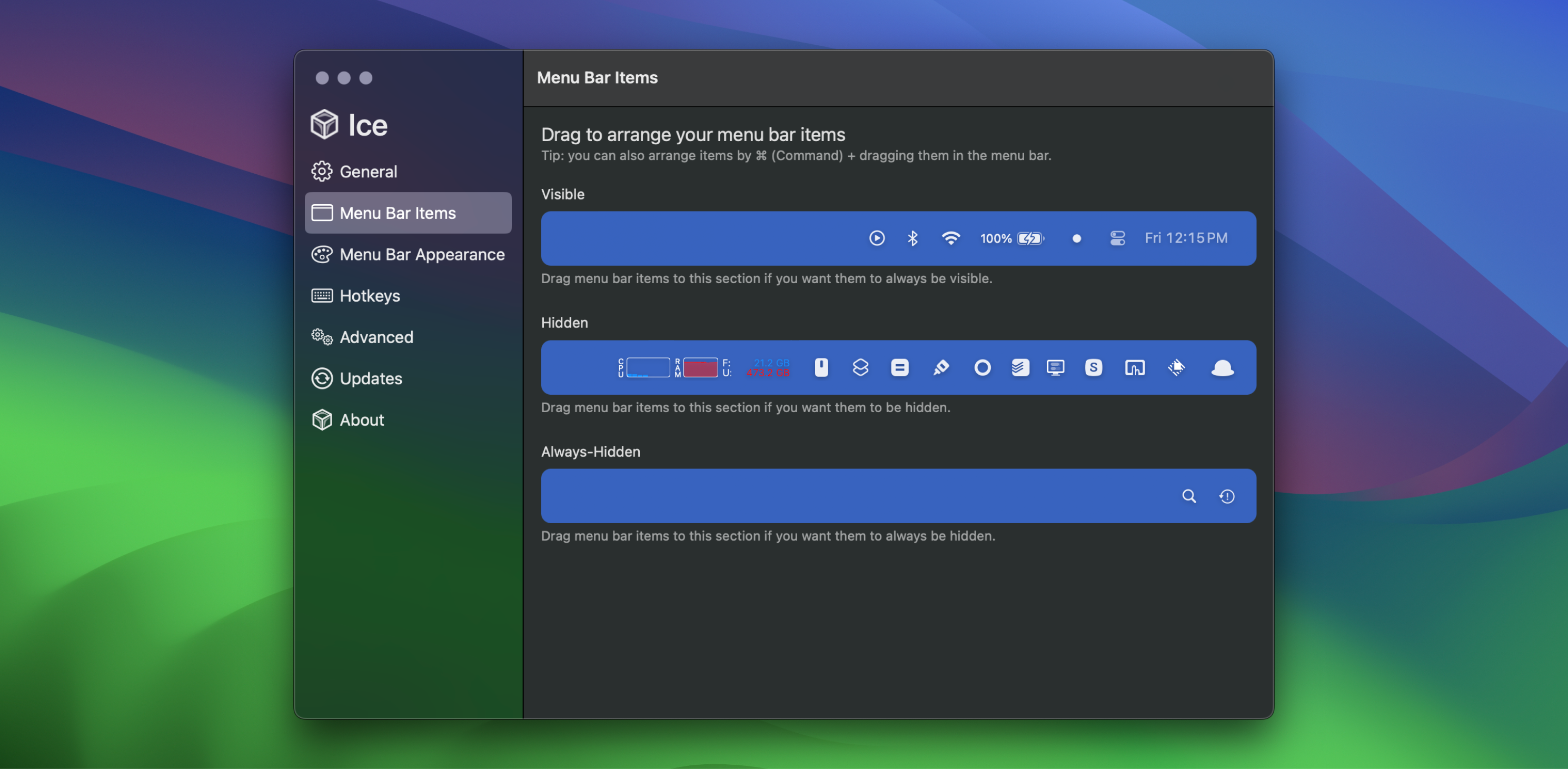The width and height of the screenshot is (1568, 769).
Task: Open the About page
Action: point(361,420)
